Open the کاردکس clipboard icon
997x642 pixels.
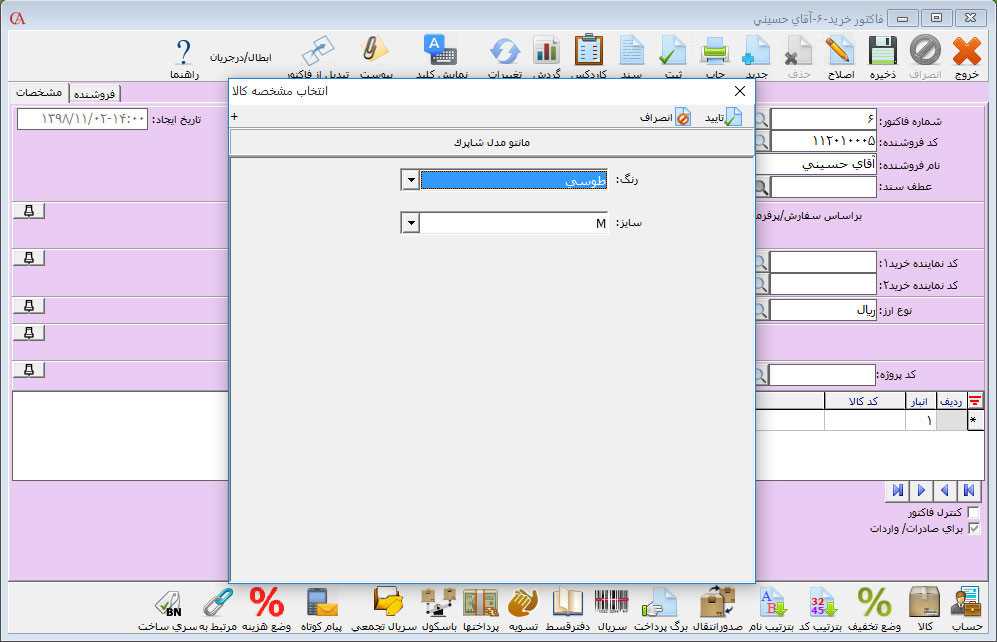(589, 51)
